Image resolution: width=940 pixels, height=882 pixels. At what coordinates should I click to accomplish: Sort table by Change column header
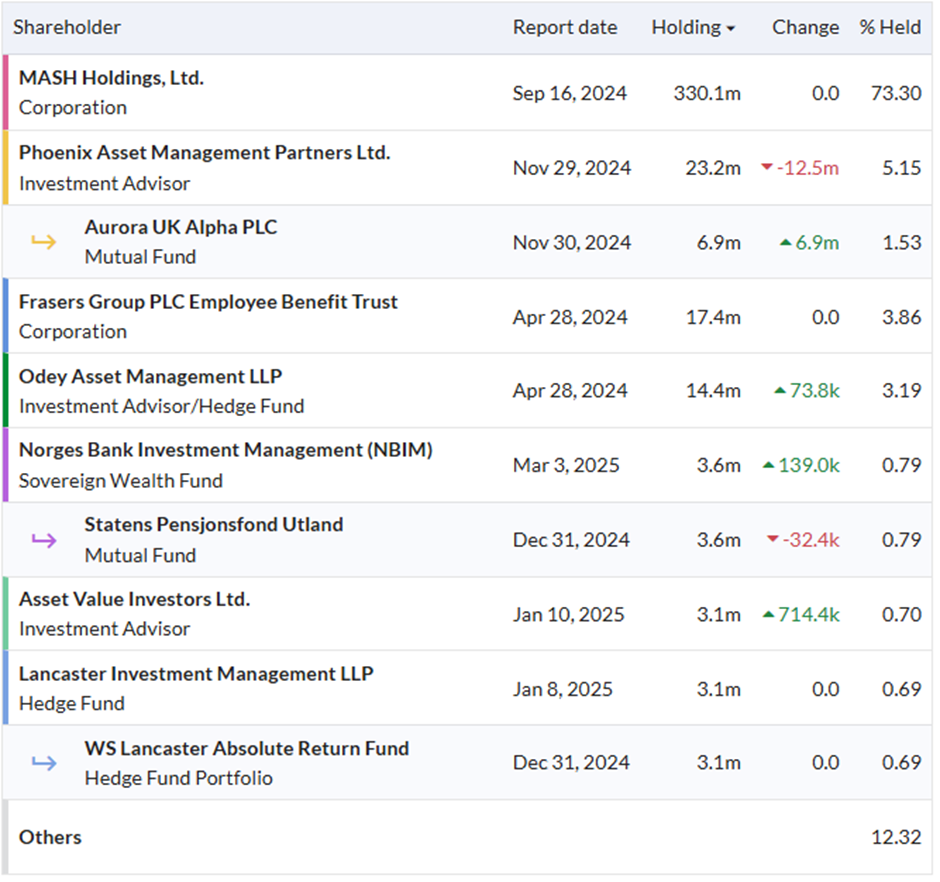click(805, 28)
